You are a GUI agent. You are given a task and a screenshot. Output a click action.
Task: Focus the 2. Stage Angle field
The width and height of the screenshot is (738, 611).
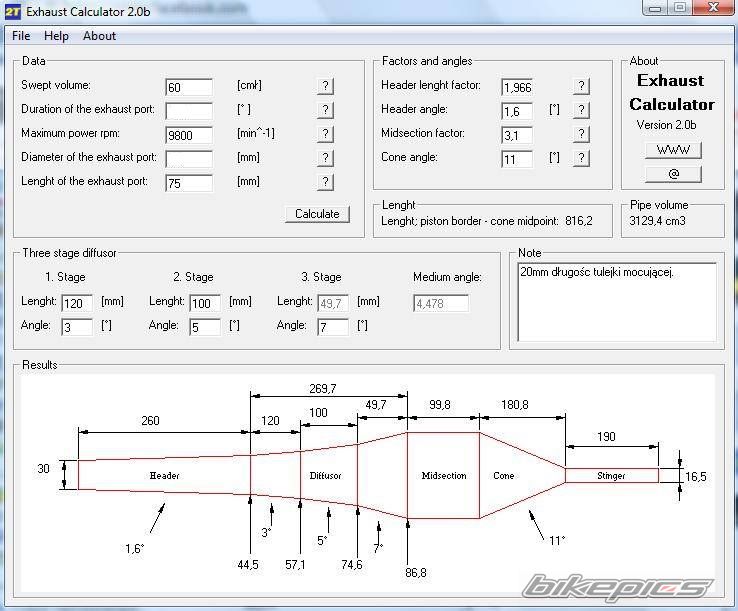pyautogui.click(x=205, y=328)
